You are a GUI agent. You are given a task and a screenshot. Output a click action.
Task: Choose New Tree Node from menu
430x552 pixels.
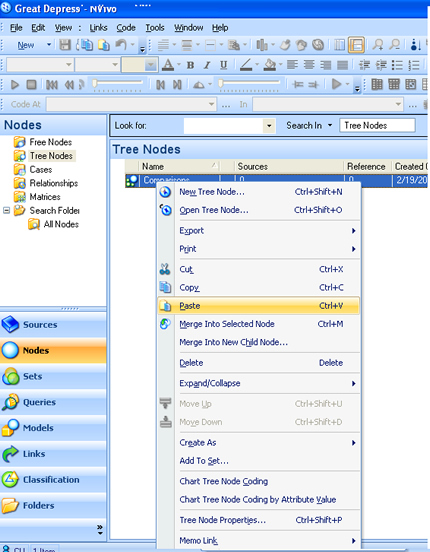[258, 192]
